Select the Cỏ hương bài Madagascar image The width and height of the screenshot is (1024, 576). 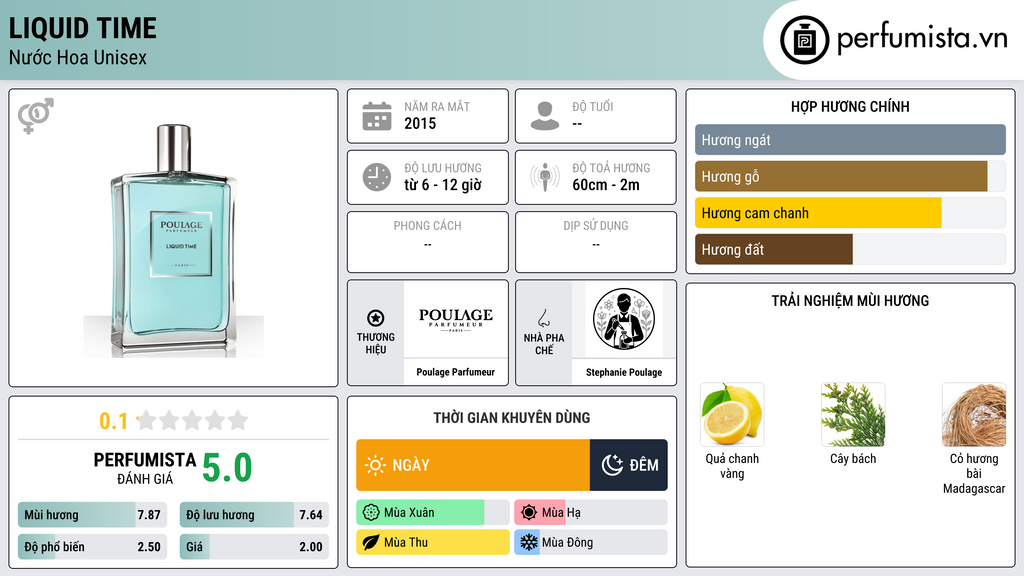pos(974,415)
